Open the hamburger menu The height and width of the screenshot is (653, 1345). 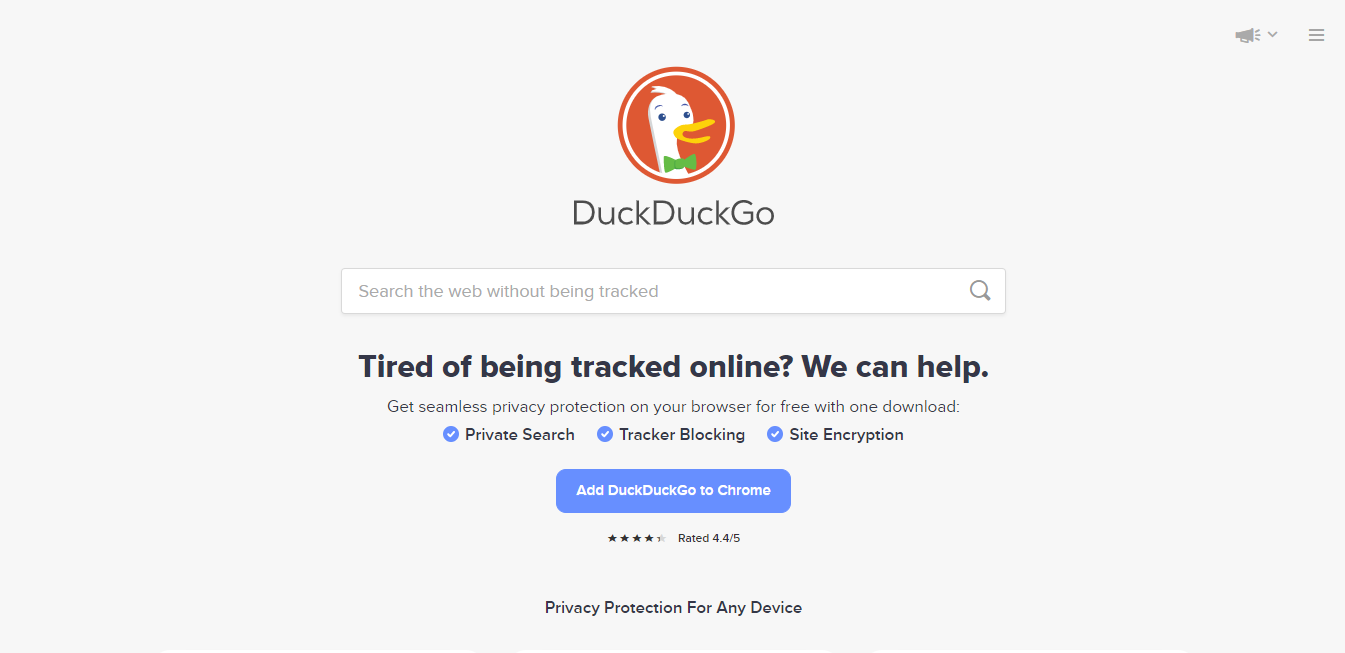click(1316, 35)
